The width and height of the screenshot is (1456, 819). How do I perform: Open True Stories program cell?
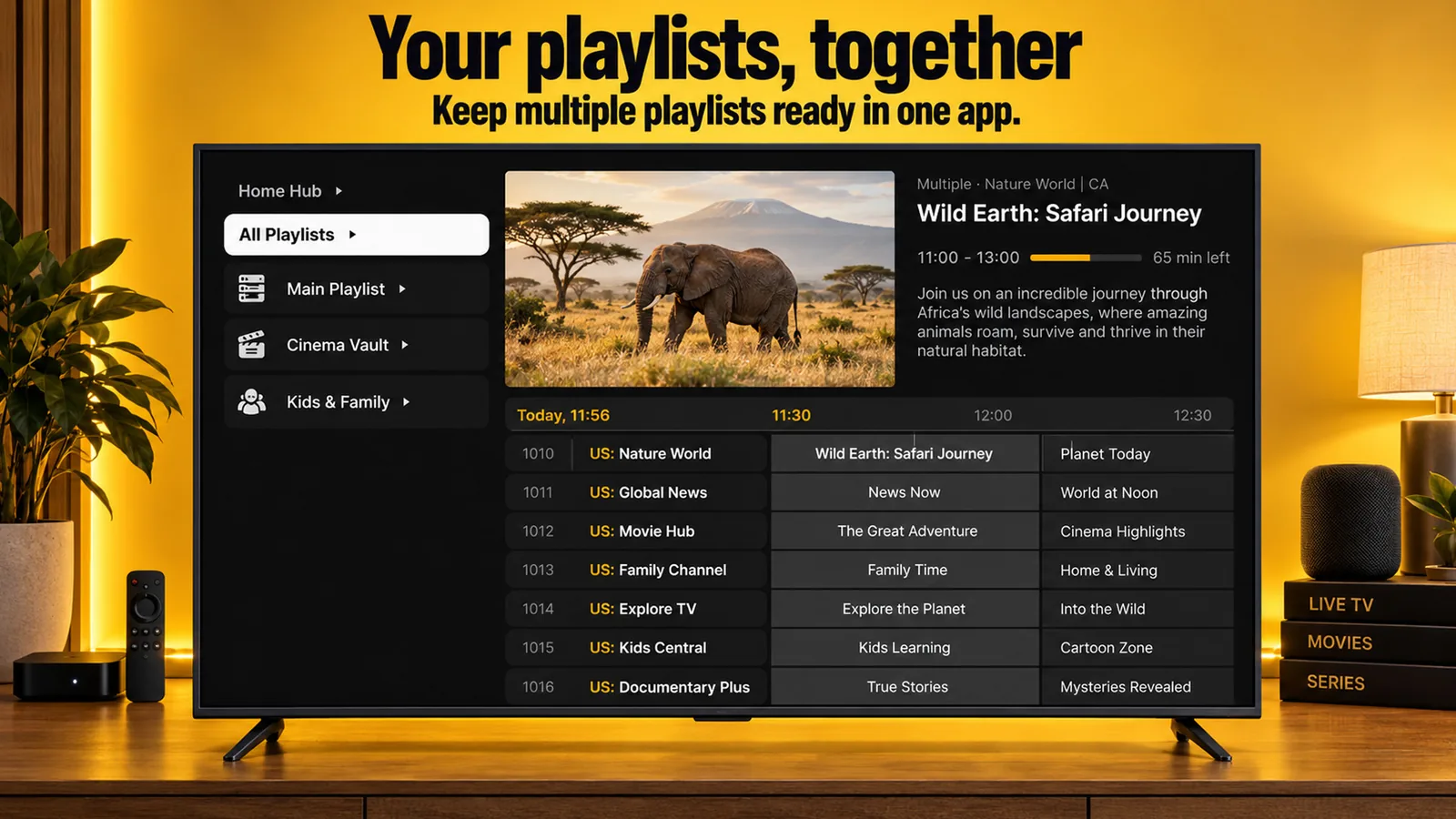tap(905, 686)
